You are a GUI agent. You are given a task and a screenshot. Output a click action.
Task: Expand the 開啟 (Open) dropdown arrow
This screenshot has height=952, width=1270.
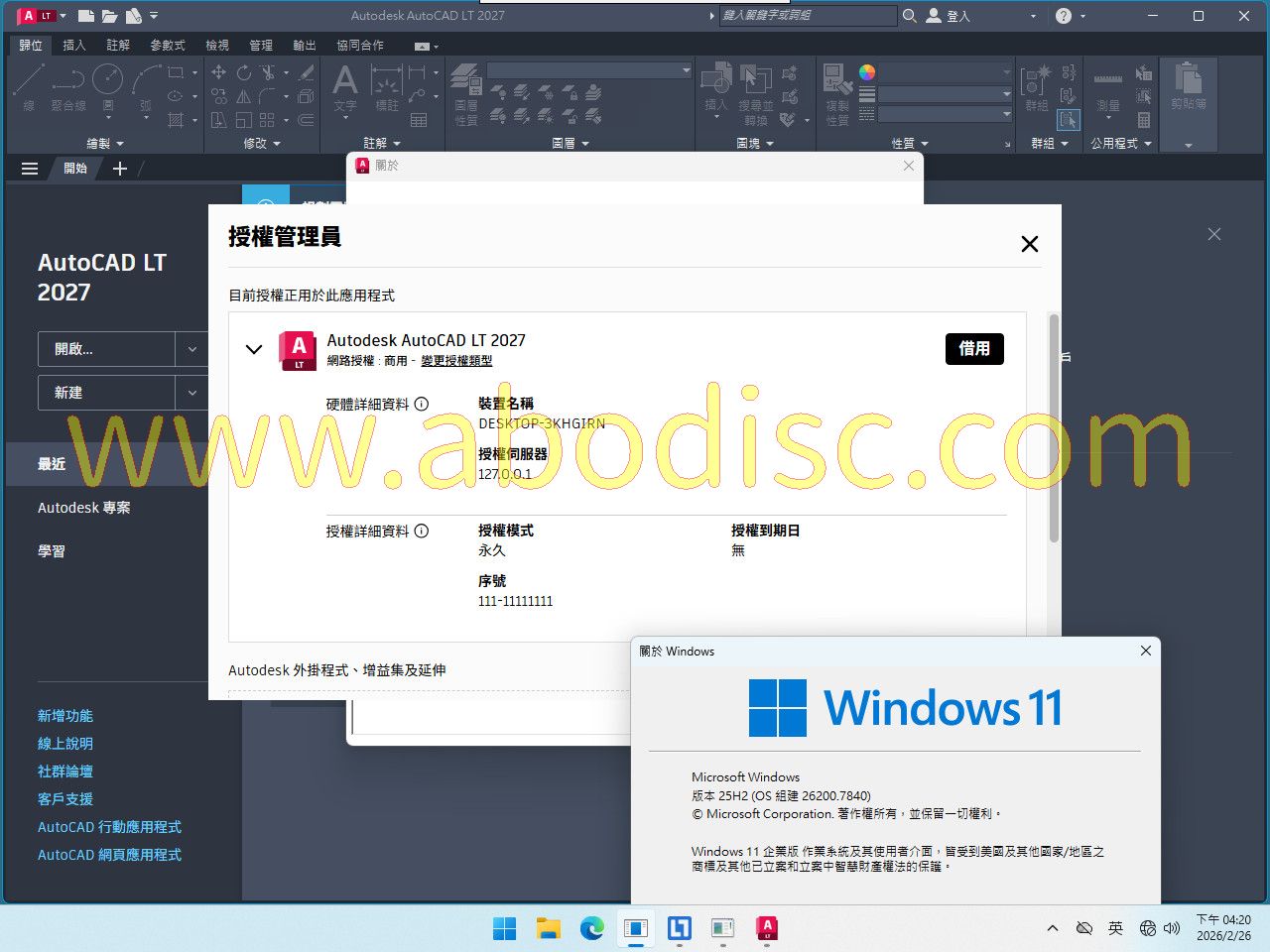191,349
